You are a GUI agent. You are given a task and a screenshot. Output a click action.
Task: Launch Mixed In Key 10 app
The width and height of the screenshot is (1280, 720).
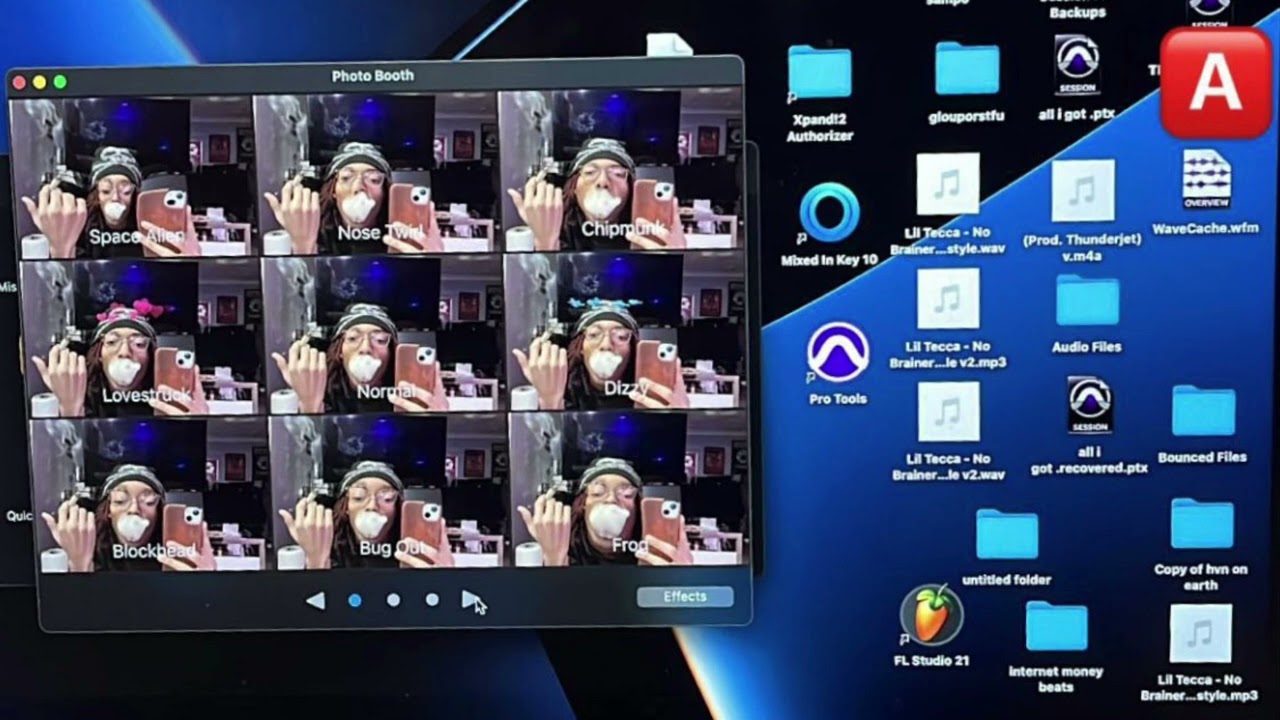tap(830, 212)
